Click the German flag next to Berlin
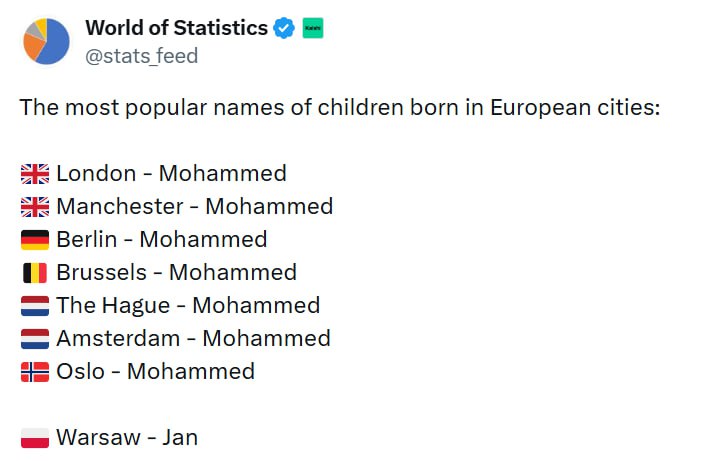 coord(34,240)
